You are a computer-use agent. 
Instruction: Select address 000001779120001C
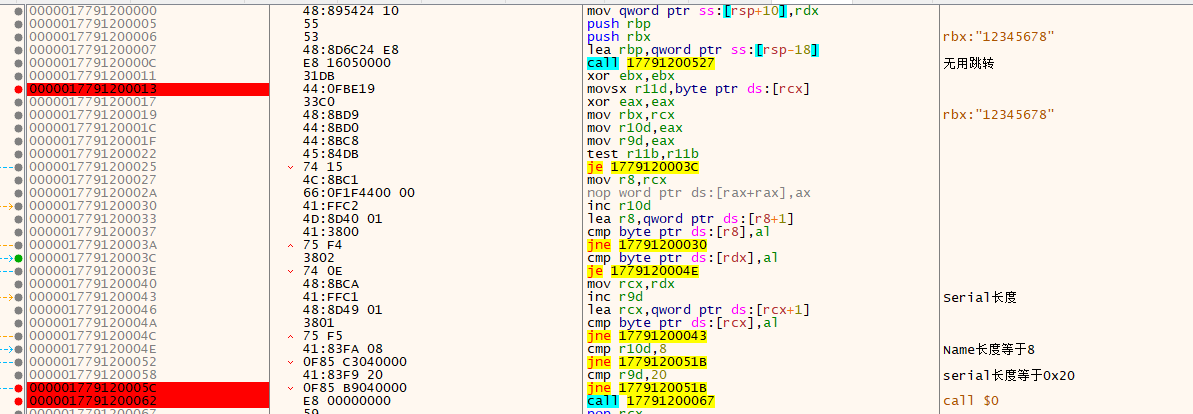pos(93,128)
